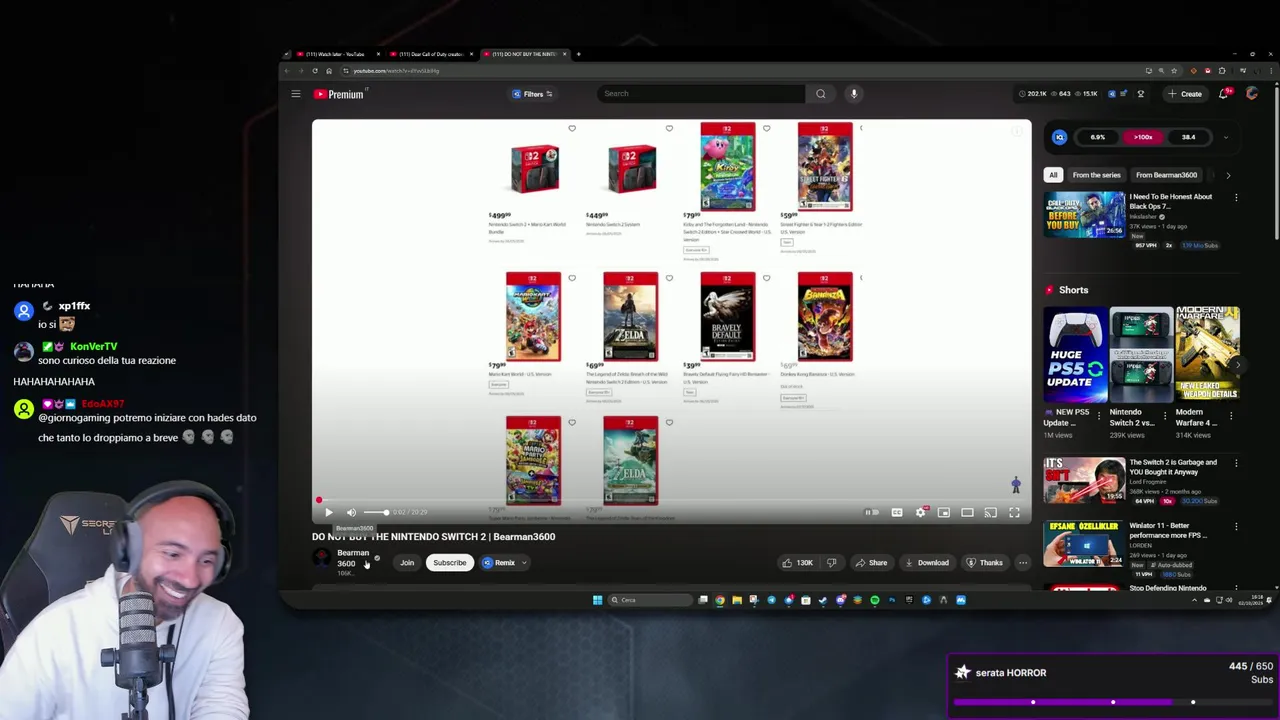Click the browser address bar

click(x=740, y=71)
